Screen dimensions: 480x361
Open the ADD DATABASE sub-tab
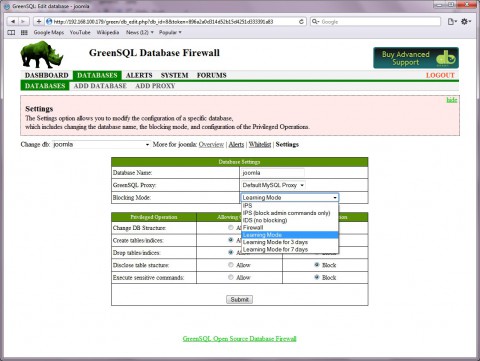(x=100, y=86)
